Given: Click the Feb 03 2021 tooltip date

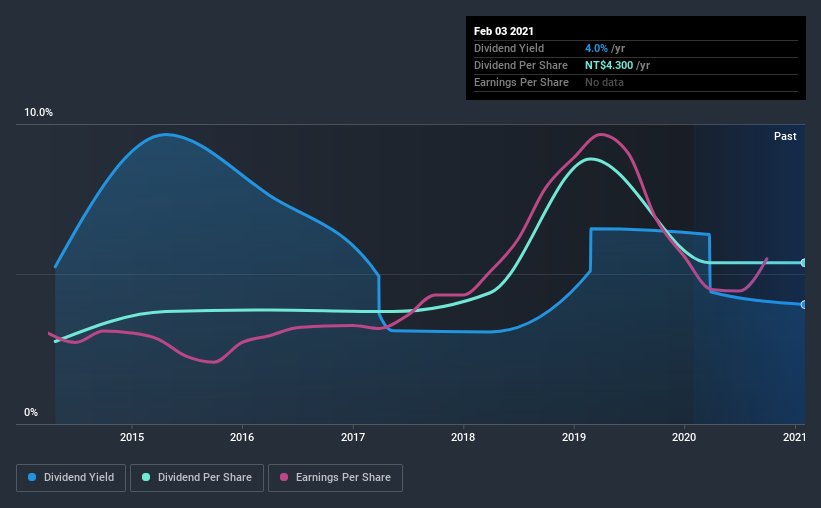Looking at the screenshot, I should tap(504, 31).
